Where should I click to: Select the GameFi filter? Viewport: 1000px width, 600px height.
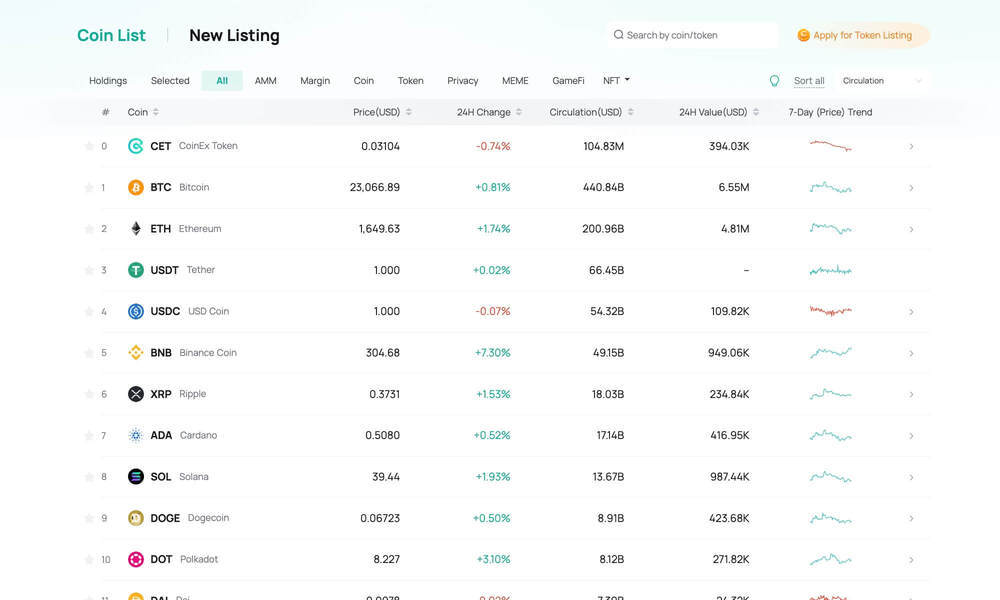(x=568, y=81)
